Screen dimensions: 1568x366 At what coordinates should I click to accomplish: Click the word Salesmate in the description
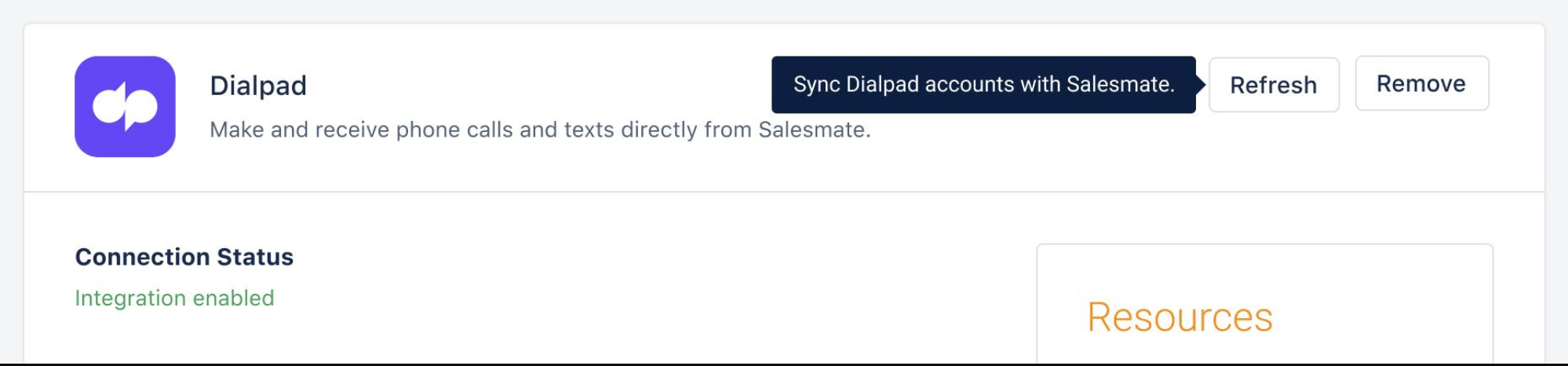(x=814, y=130)
